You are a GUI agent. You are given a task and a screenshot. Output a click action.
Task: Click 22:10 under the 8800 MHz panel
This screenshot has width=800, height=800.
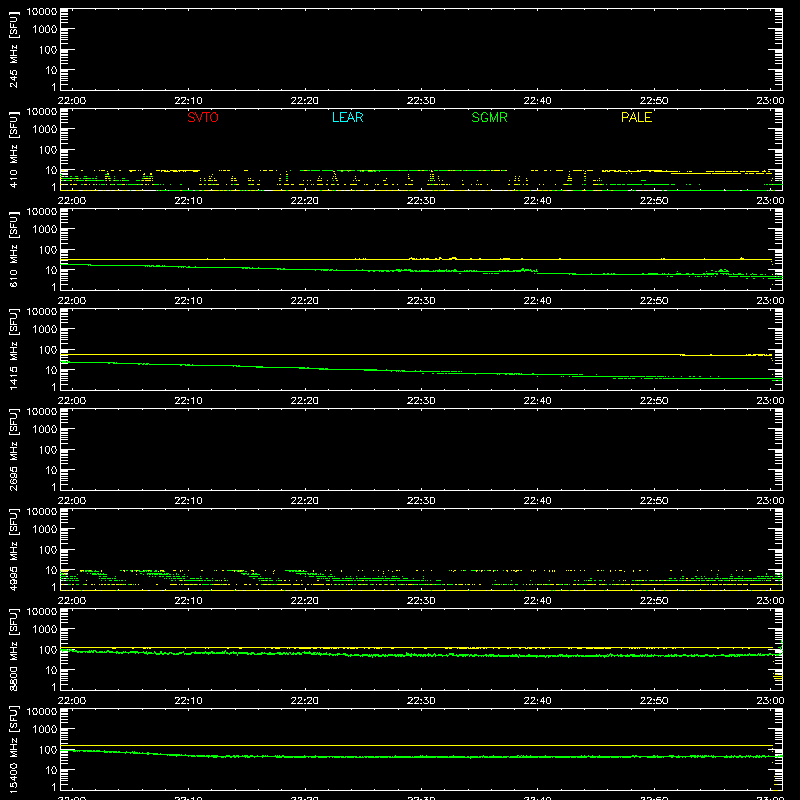point(188,701)
